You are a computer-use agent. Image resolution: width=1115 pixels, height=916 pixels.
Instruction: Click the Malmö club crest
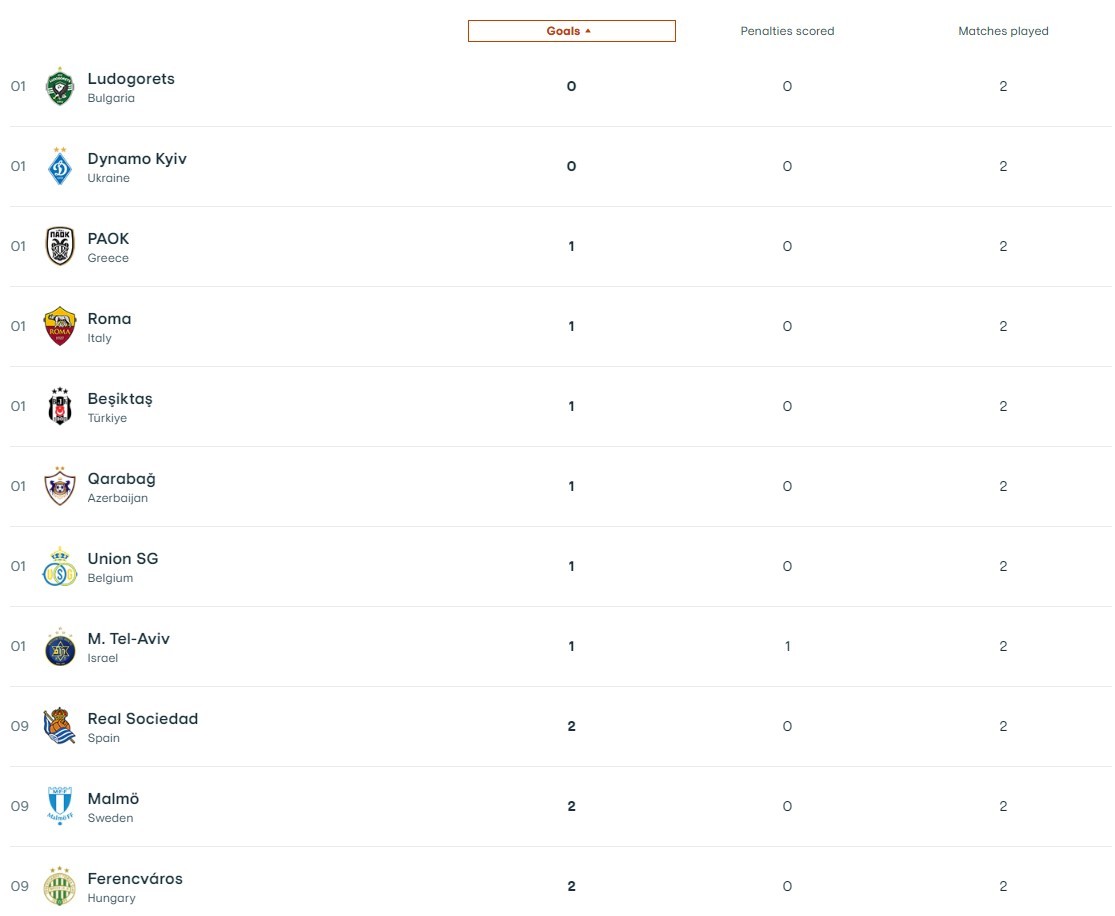click(x=60, y=806)
